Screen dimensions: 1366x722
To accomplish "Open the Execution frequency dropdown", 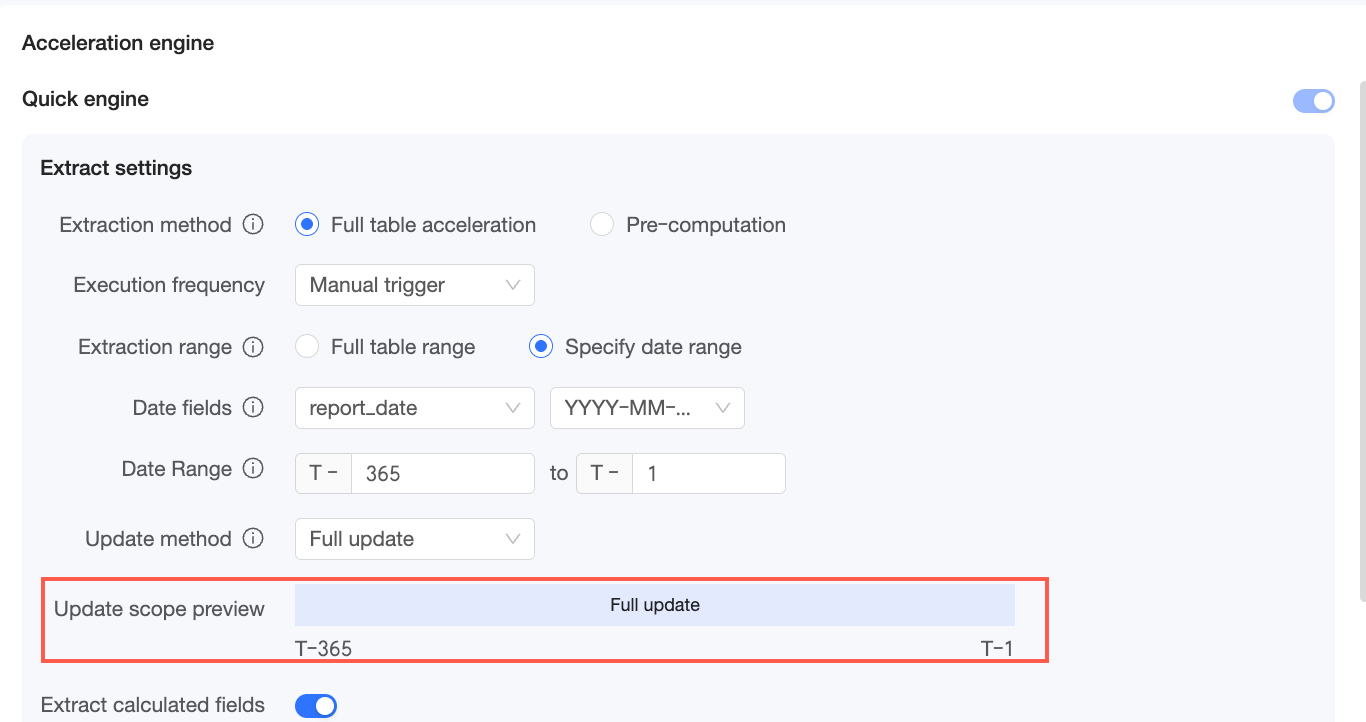I will (x=414, y=285).
